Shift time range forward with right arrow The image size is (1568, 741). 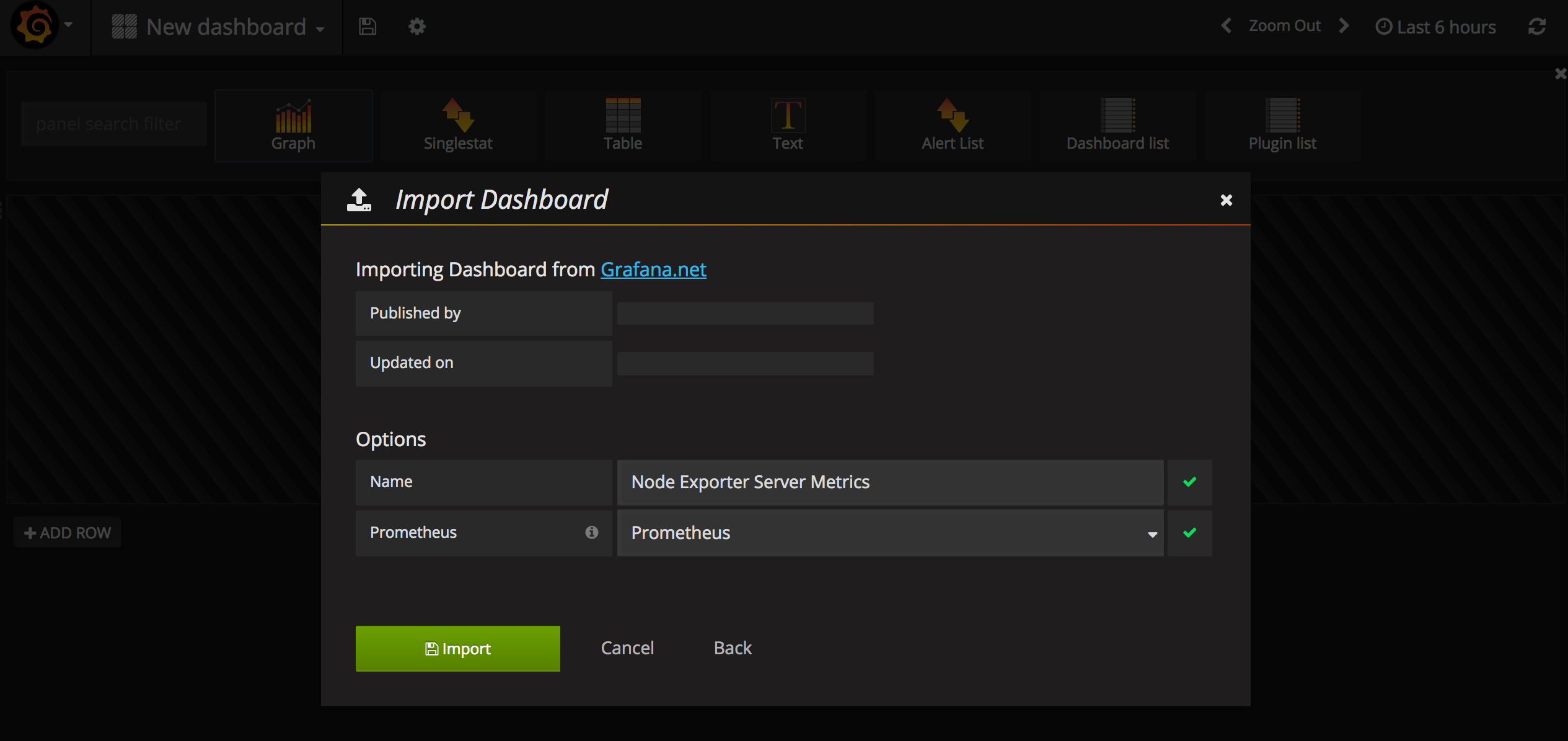(x=1344, y=26)
